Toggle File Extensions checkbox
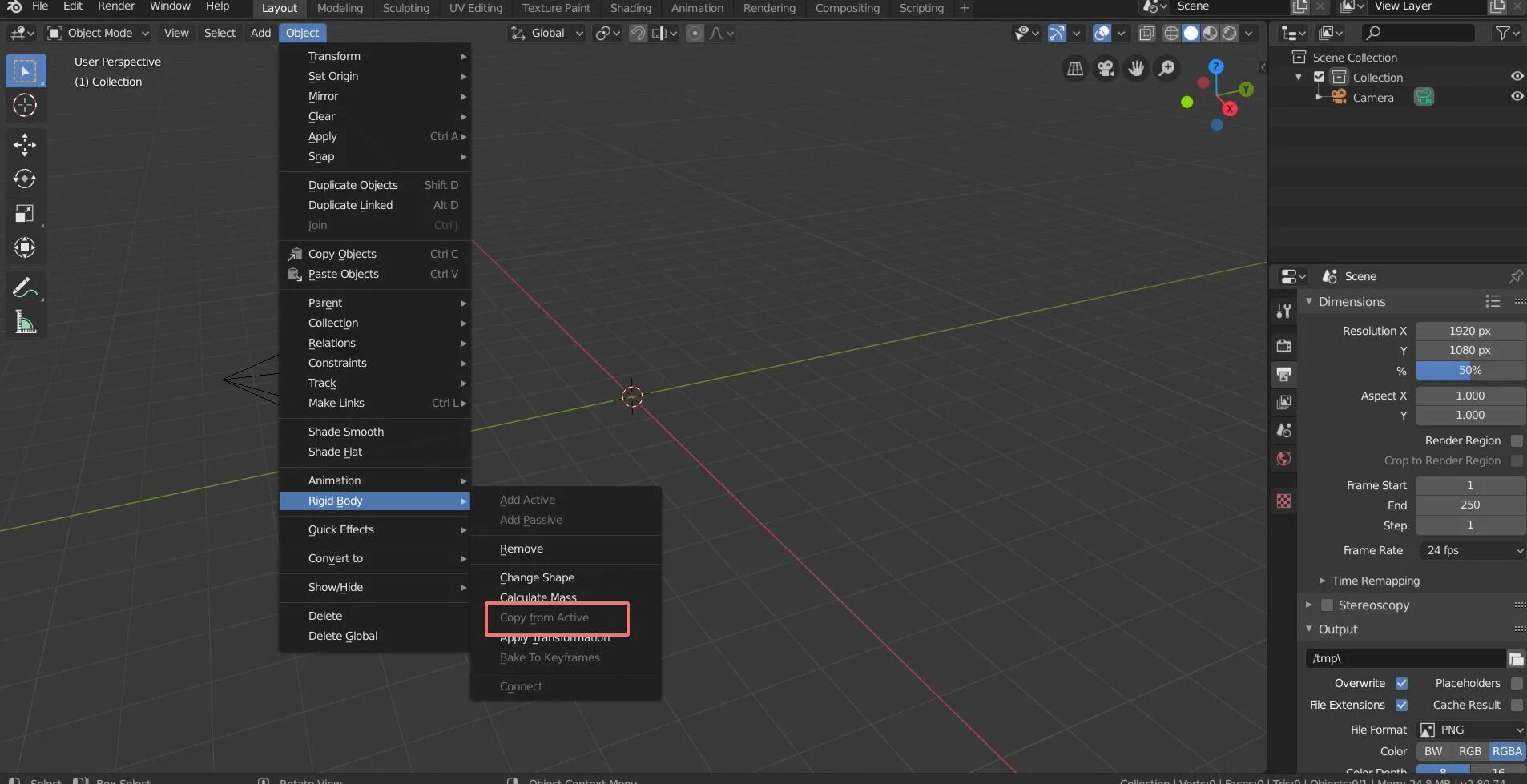Image resolution: width=1527 pixels, height=784 pixels. [1401, 706]
